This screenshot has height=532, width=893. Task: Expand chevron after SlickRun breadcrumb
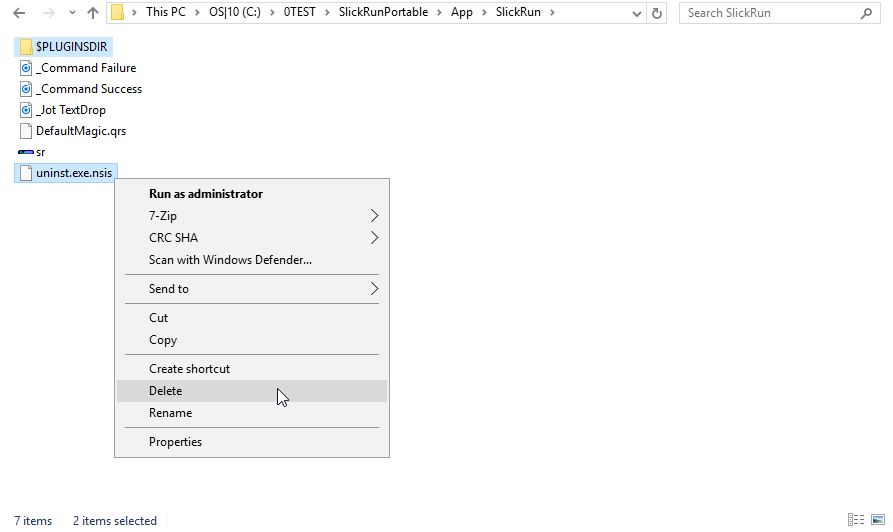(552, 13)
